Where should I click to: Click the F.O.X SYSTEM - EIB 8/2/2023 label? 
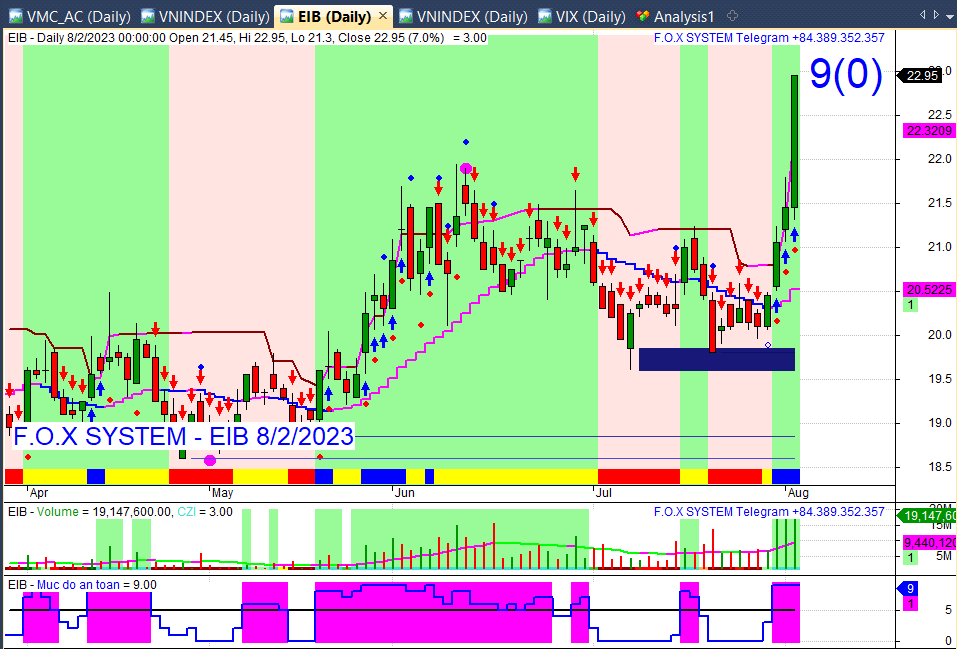click(183, 437)
